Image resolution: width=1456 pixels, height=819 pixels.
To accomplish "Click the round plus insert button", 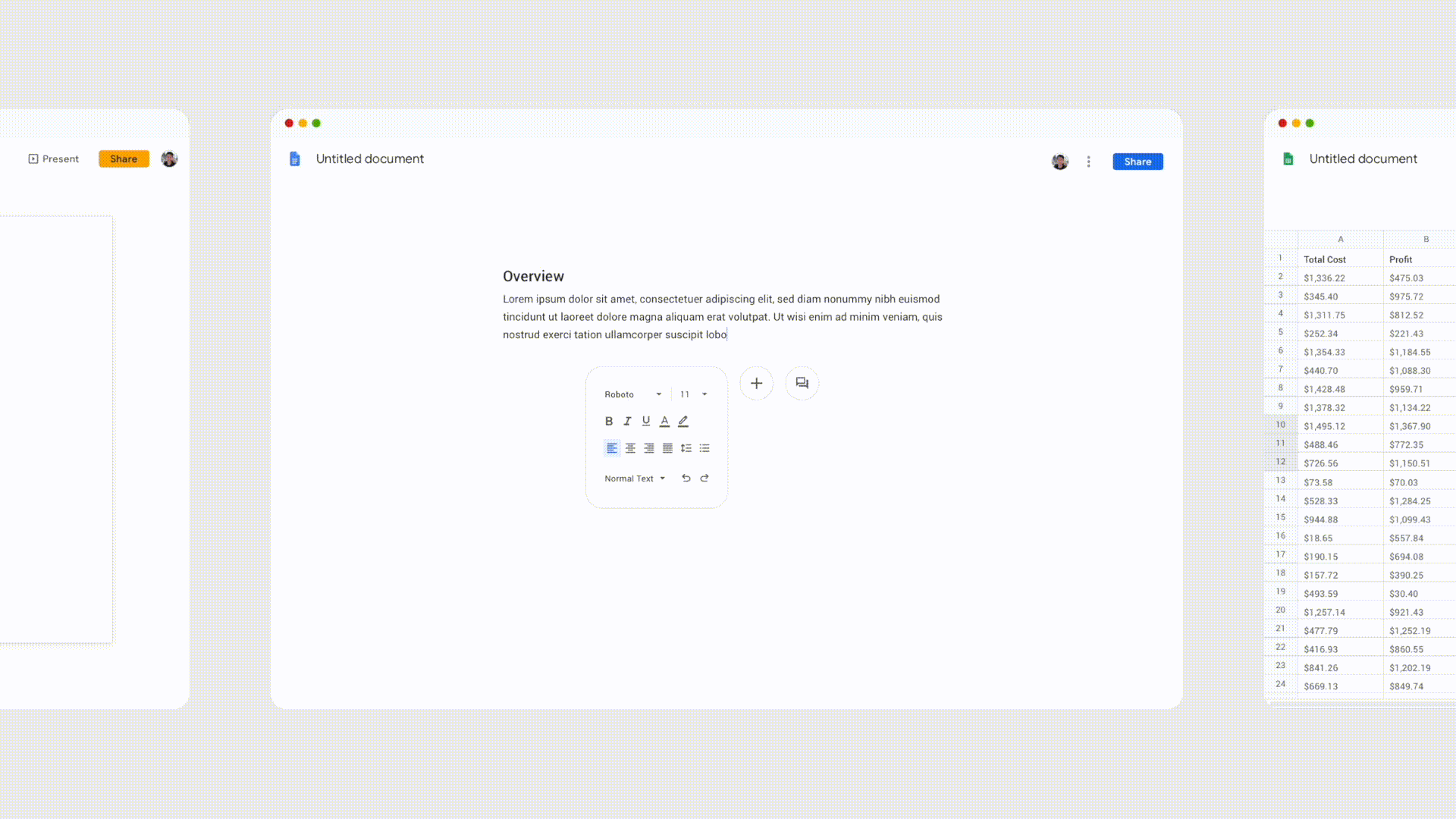I will [x=756, y=383].
